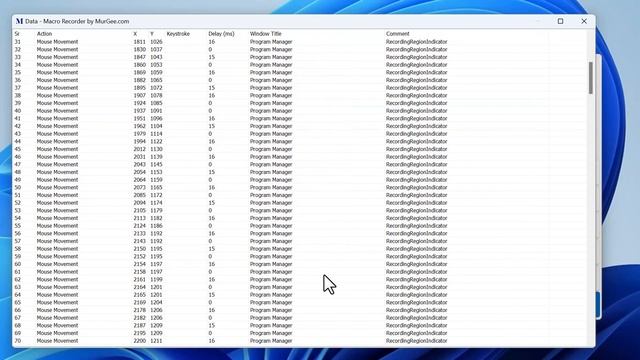Click the delay value 15 in row 42
The height and width of the screenshot is (360, 640).
(x=211, y=126)
